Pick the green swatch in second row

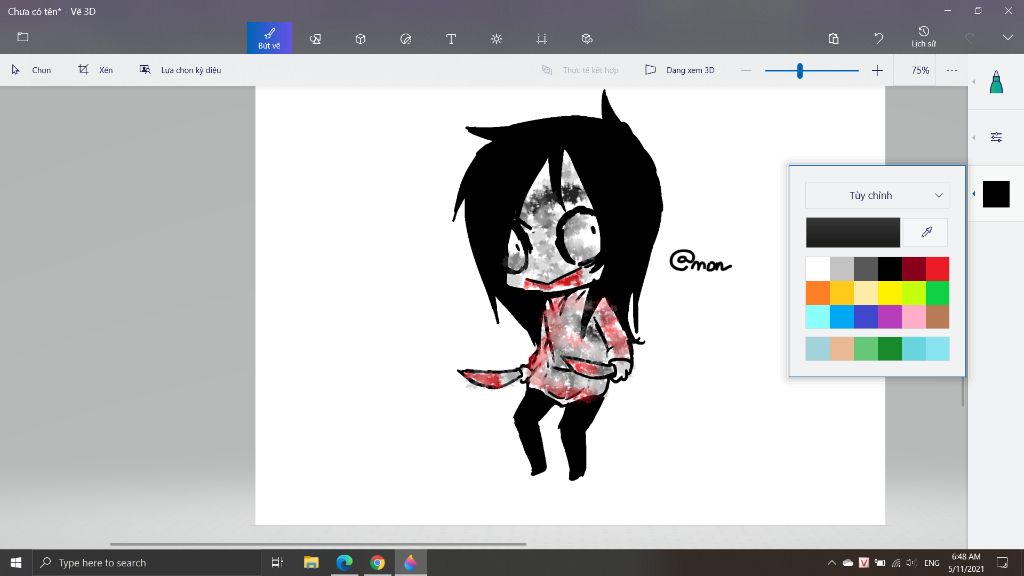pyautogui.click(x=937, y=293)
